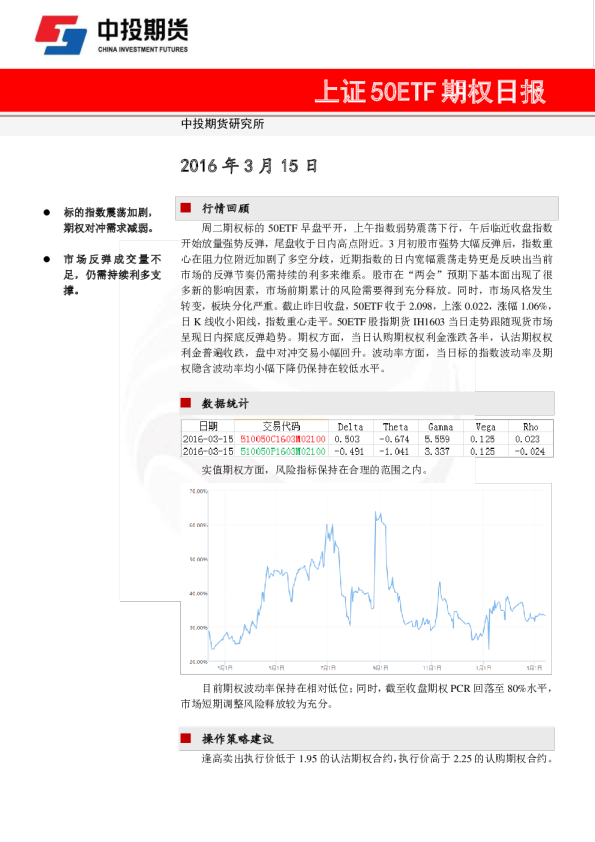
Task: Click the Vega value in the 510050P1603M02100 row
Action: point(482,452)
